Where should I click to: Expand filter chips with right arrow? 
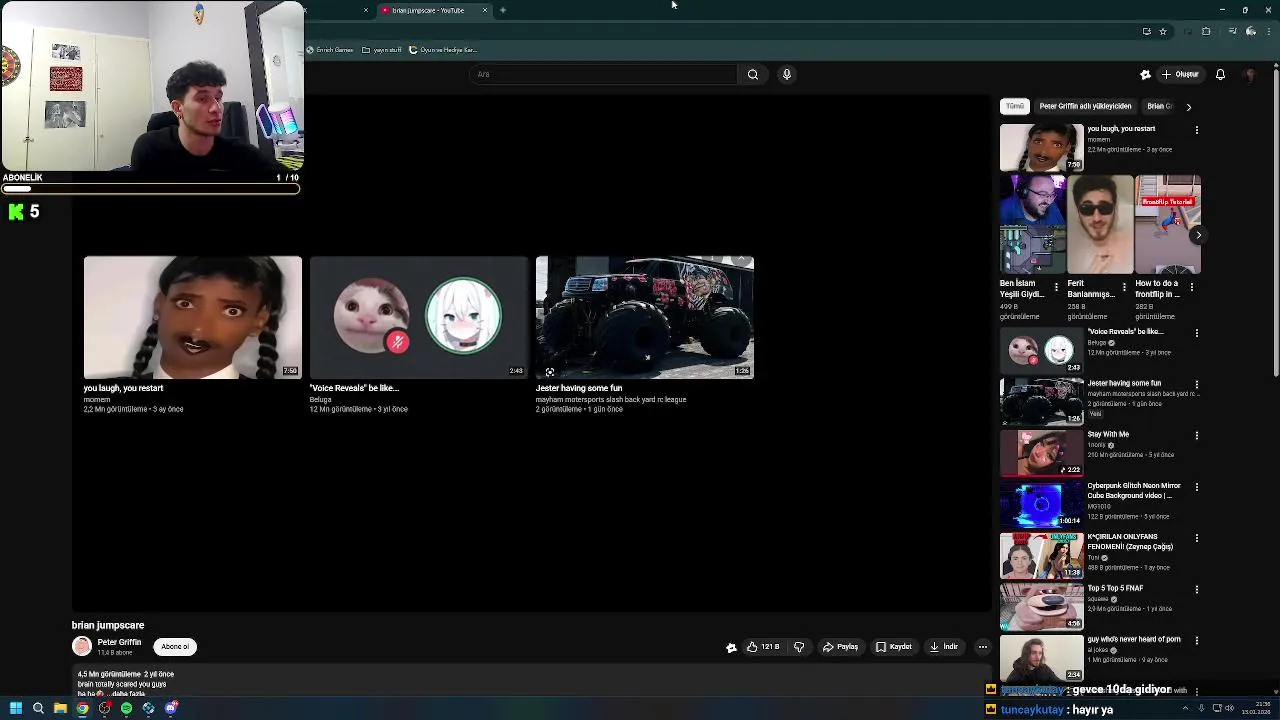pyautogui.click(x=1188, y=106)
